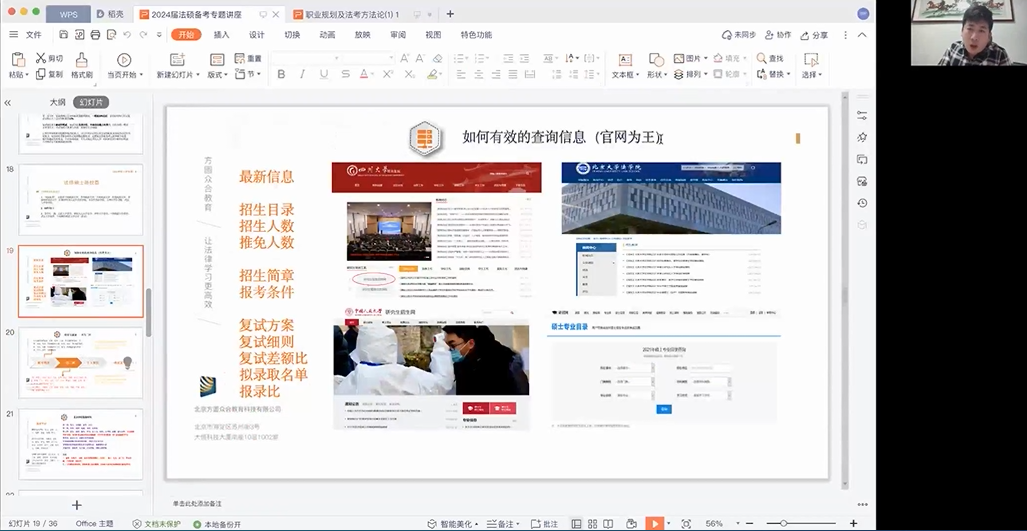Click the undo arrow in quick access bar
Image resolution: width=1027 pixels, height=531 pixels.
pyautogui.click(x=126, y=35)
